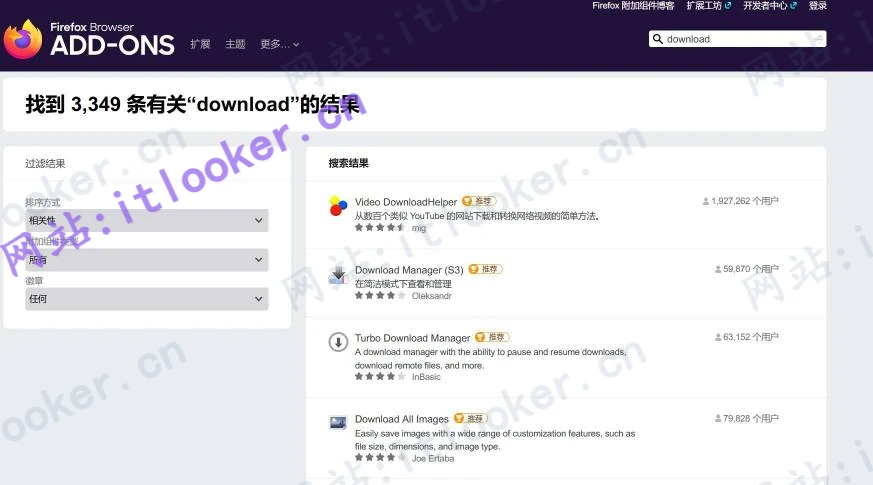This screenshot has height=485, width=873.
Task: Click recommended badge beside Turbo Download Manager
Action: click(492, 337)
